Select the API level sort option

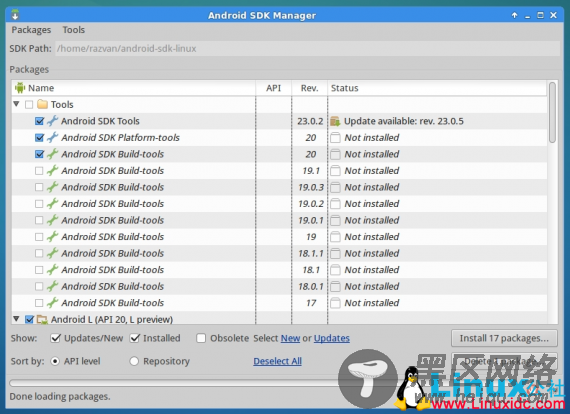click(x=55, y=361)
